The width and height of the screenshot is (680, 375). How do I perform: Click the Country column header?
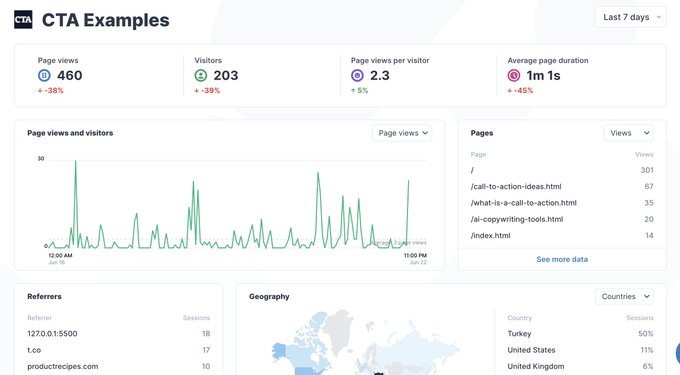pos(520,318)
